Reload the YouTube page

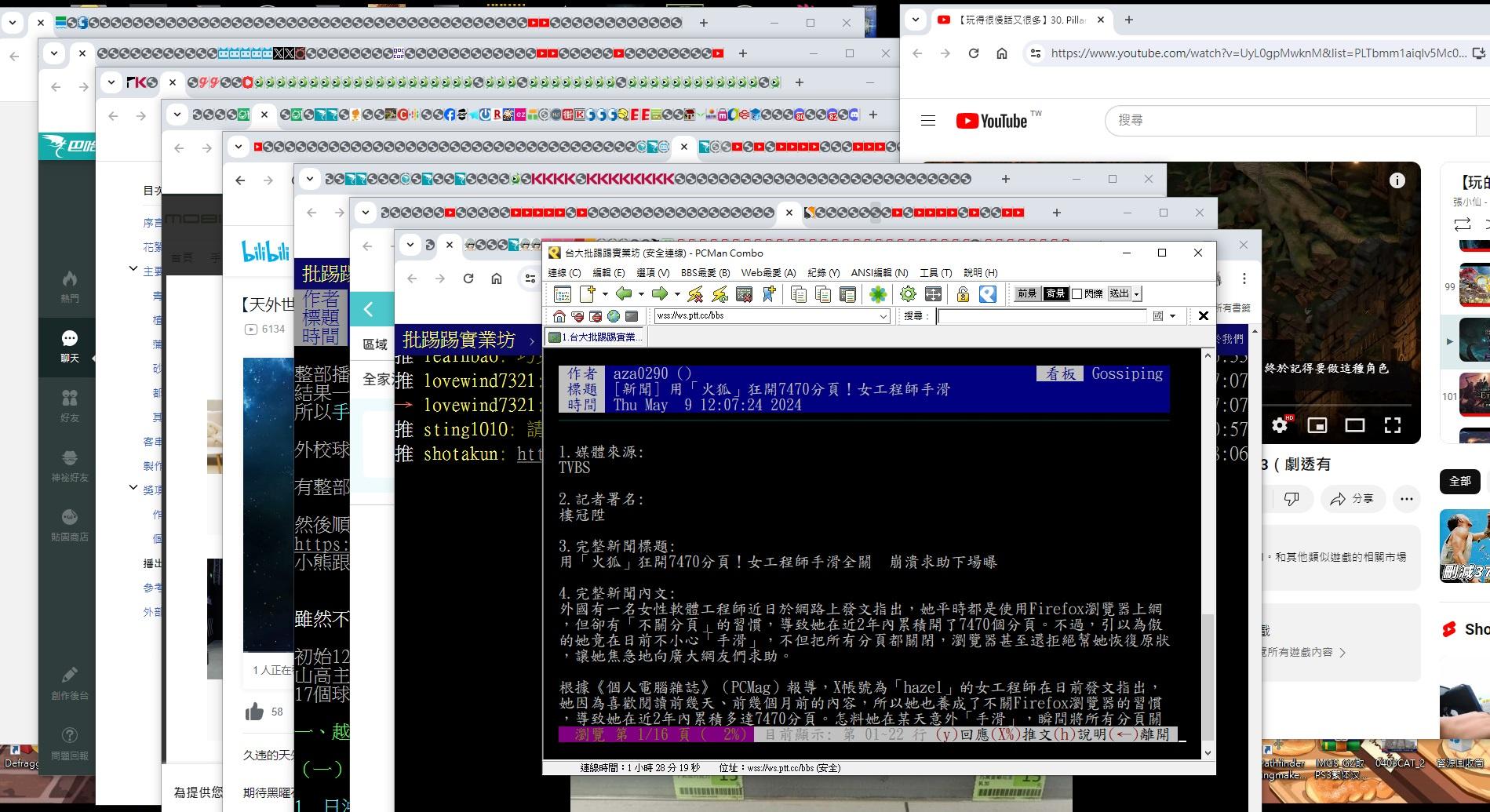[974, 53]
